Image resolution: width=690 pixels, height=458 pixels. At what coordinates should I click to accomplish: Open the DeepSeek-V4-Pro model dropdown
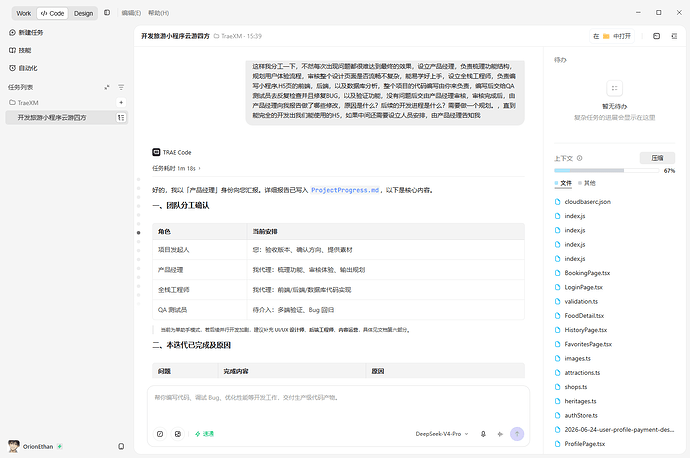[x=442, y=434]
